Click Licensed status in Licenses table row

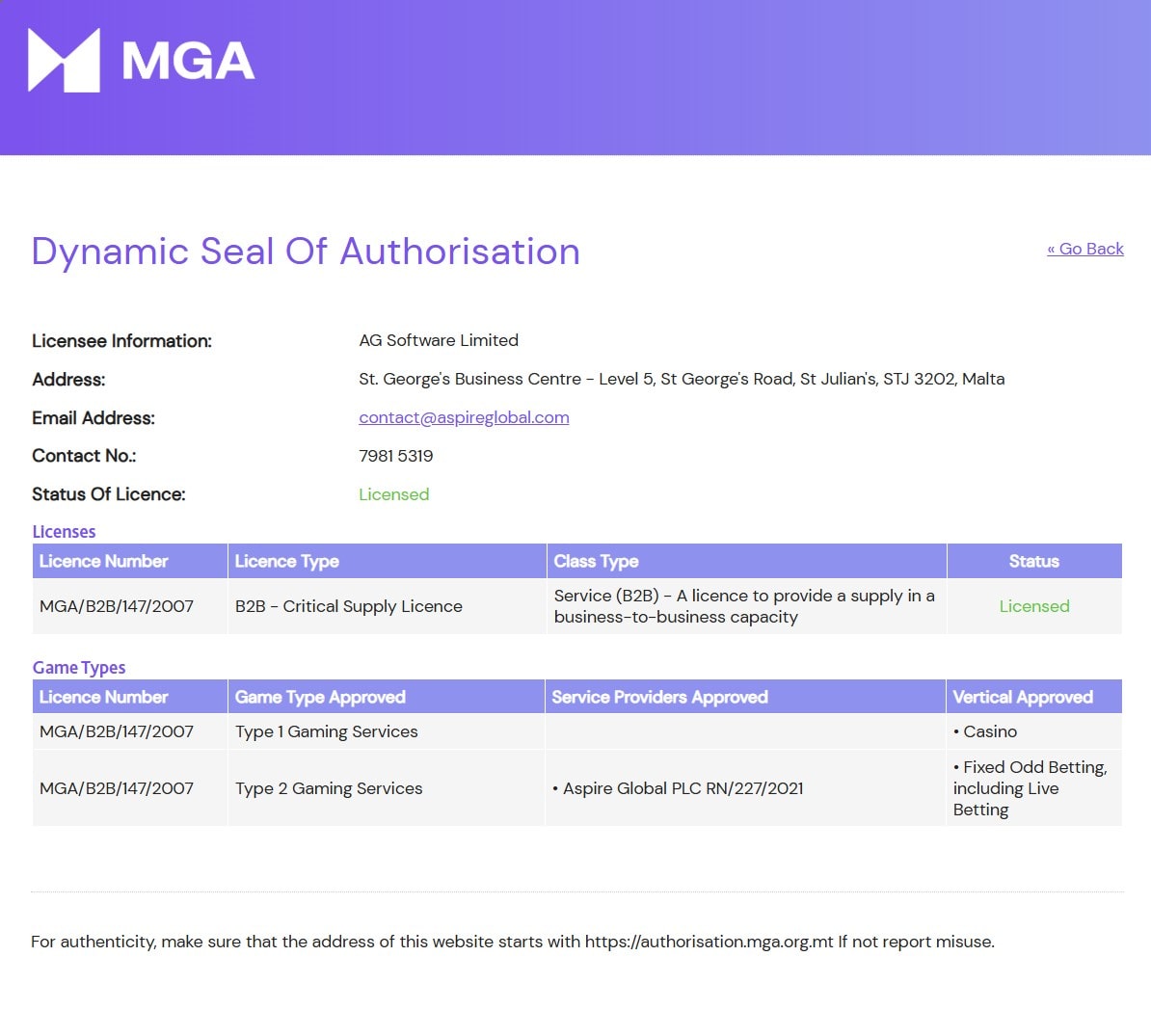coord(1033,606)
